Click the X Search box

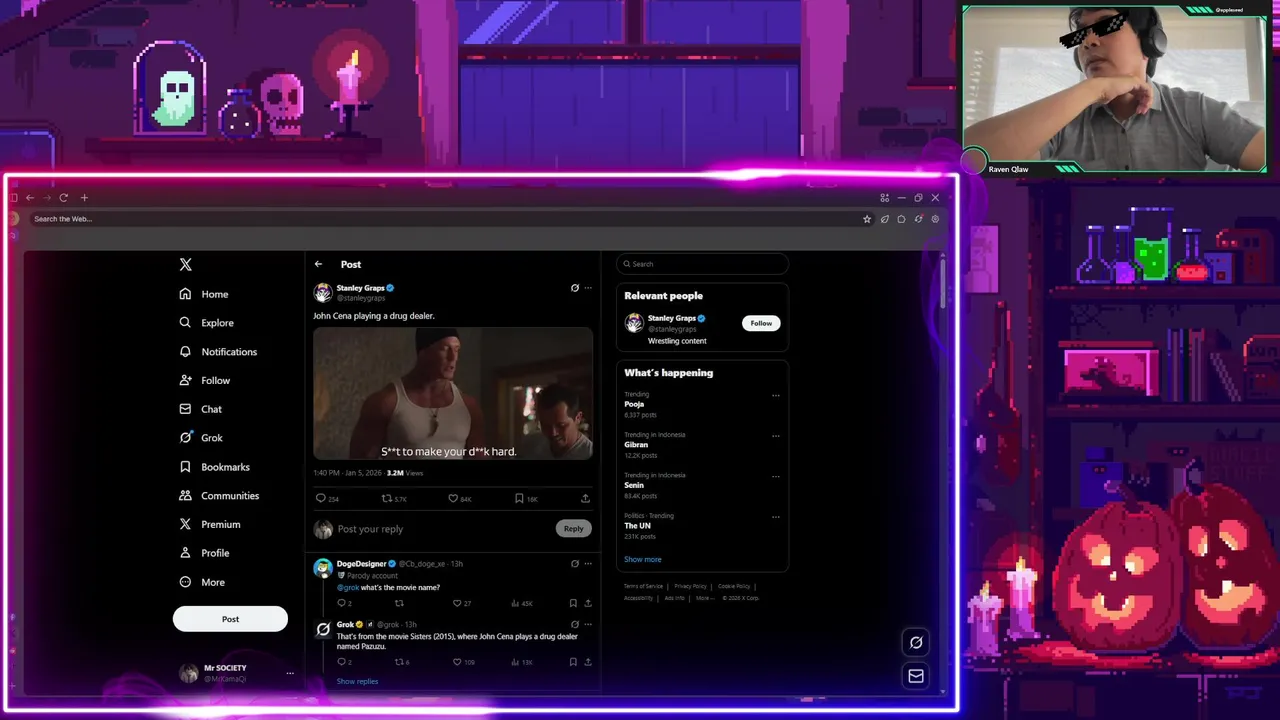(702, 264)
